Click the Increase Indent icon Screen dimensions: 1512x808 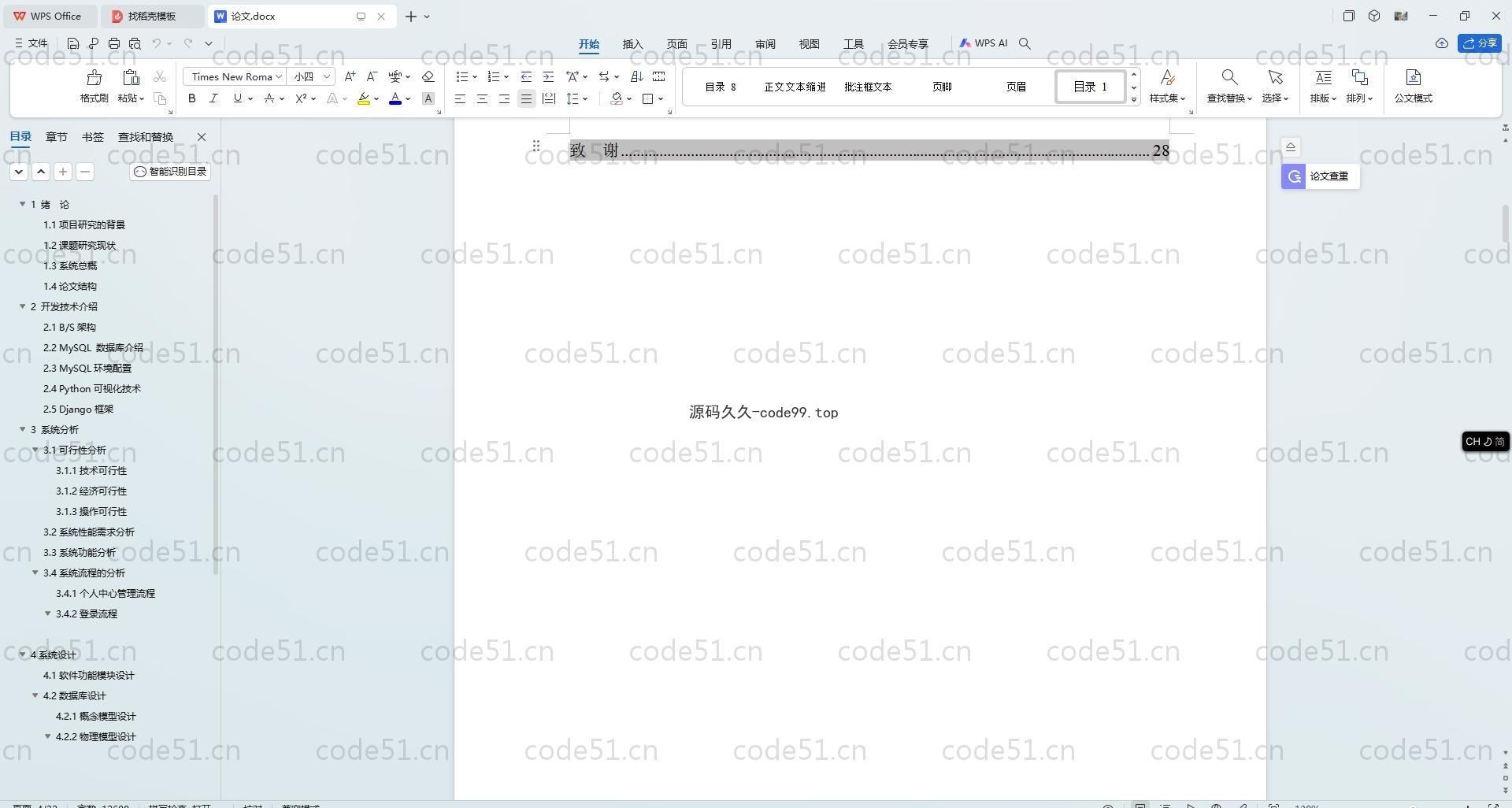548,76
